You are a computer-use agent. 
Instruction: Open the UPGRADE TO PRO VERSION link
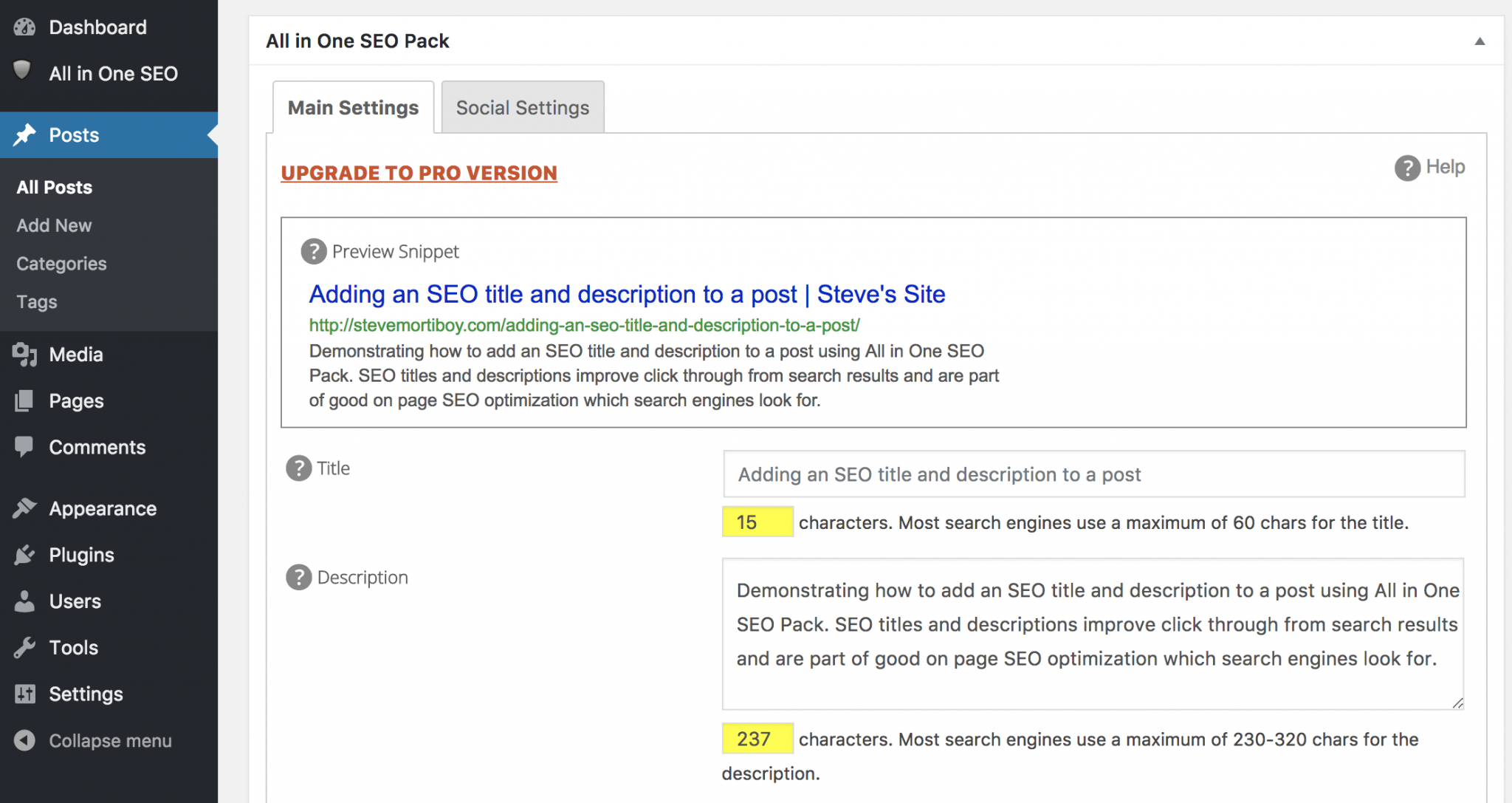tap(418, 173)
